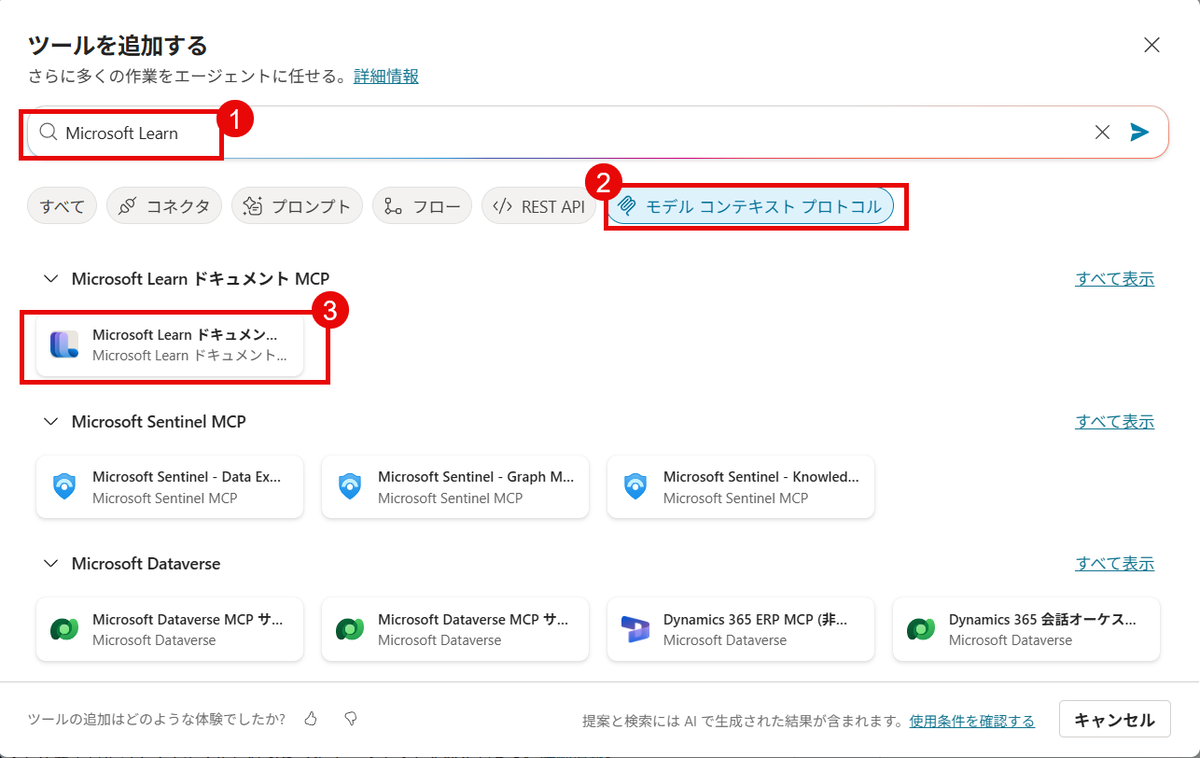Show all Microsoft Sentinel MCP tools
Image resolution: width=1200 pixels, height=758 pixels.
1115,422
